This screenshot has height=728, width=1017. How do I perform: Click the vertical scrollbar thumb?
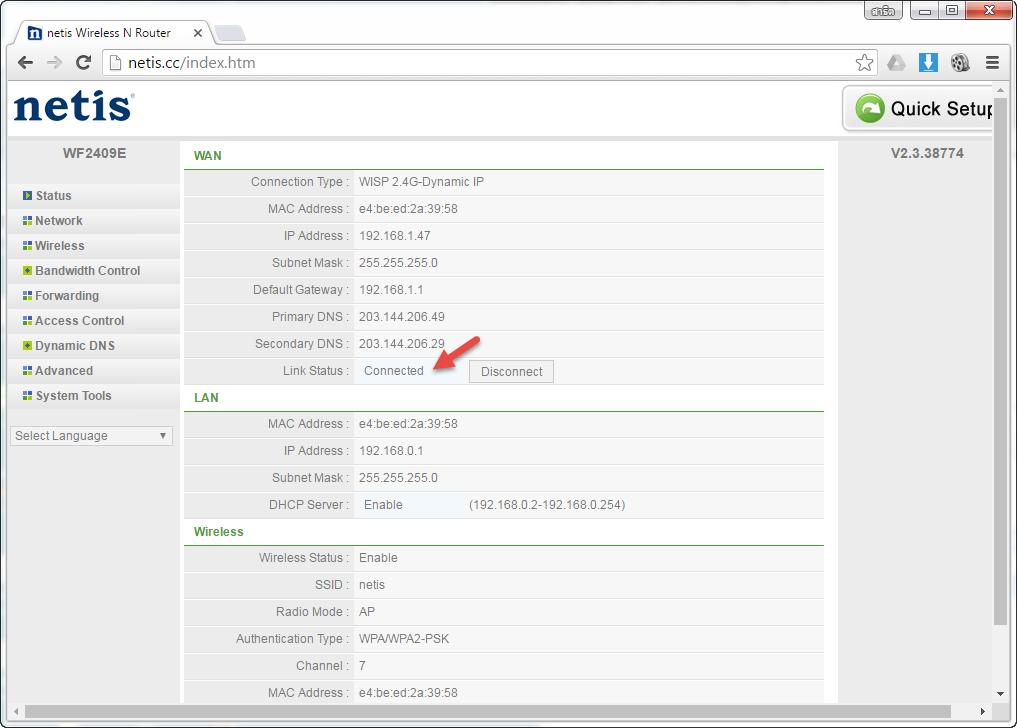(x=1000, y=361)
